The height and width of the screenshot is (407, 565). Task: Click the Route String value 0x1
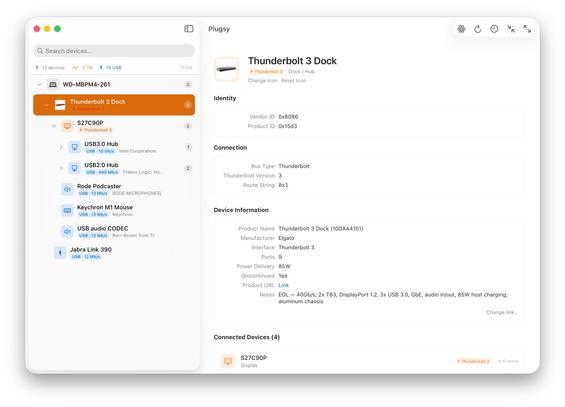pyautogui.click(x=283, y=185)
